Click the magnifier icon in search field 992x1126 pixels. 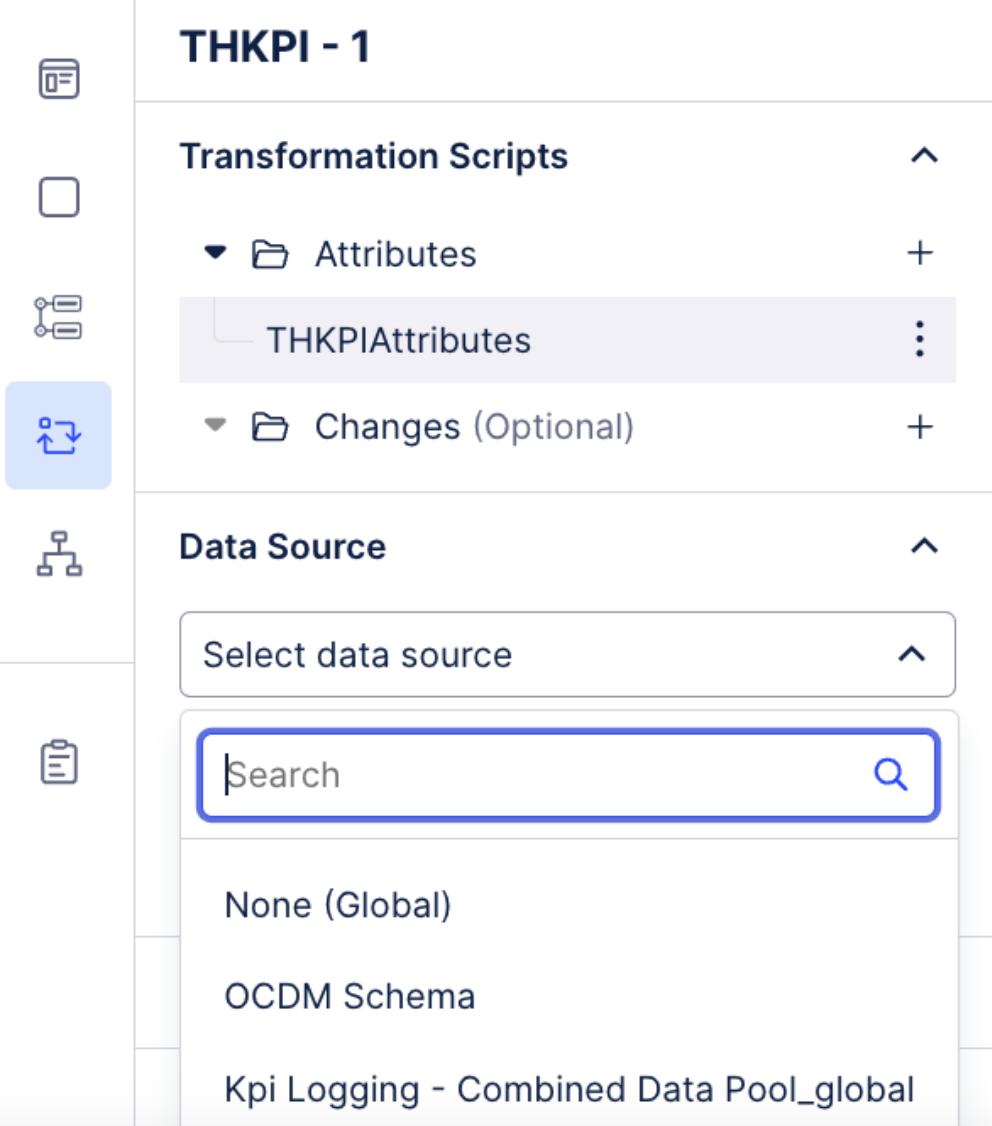[x=890, y=774]
